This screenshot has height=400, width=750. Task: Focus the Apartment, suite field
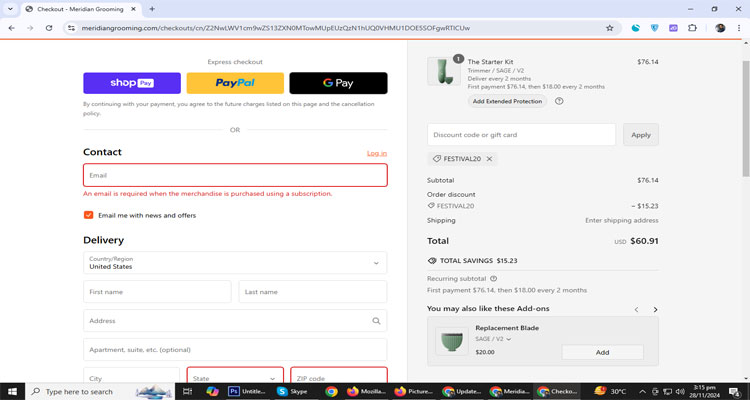point(235,350)
